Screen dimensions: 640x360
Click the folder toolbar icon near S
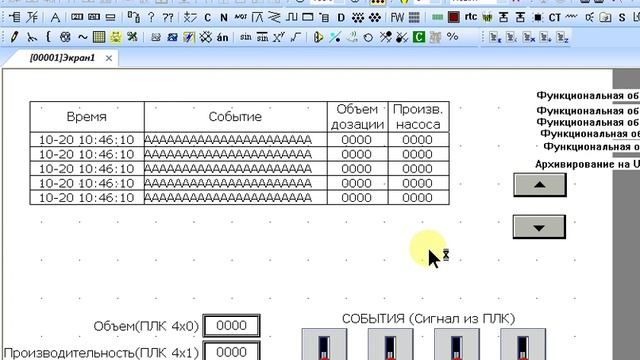[x=605, y=18]
